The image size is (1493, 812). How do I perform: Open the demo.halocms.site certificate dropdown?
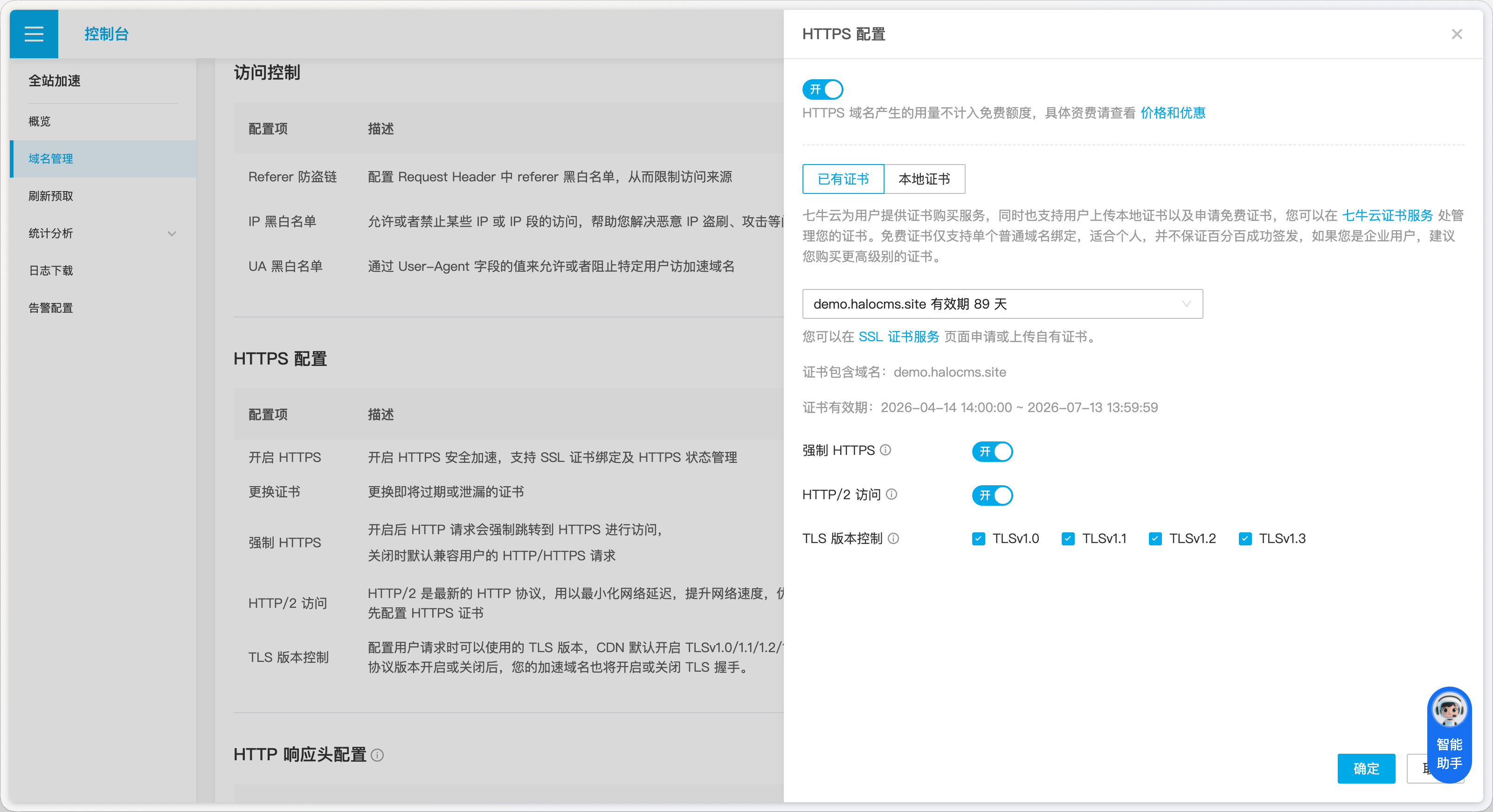pos(1002,304)
